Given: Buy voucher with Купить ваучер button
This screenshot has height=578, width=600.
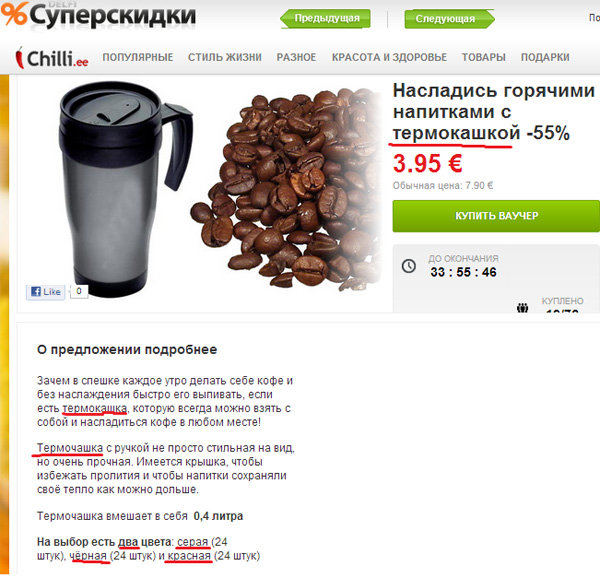Looking at the screenshot, I should 496,216.
